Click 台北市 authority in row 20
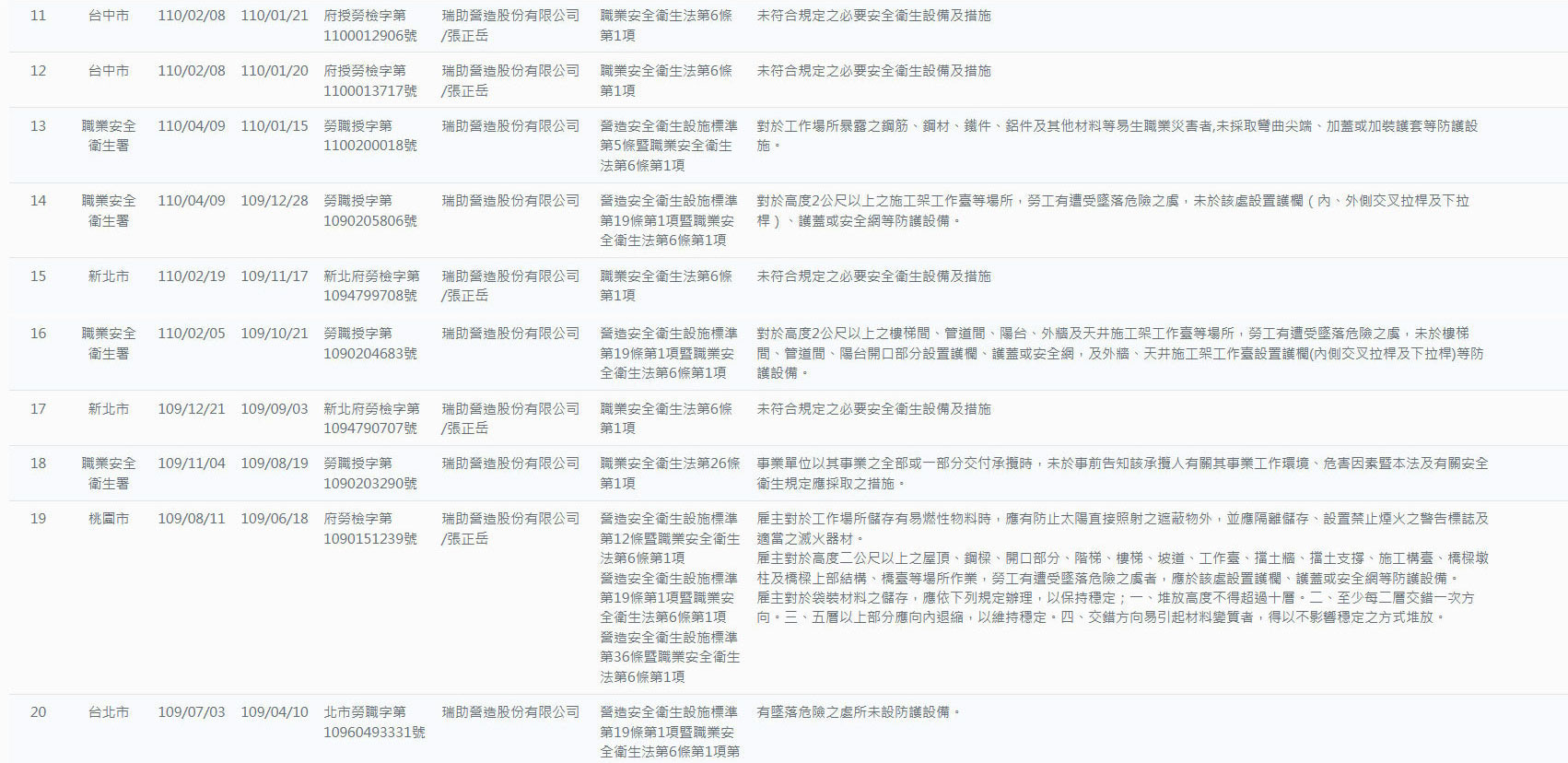The width and height of the screenshot is (1568, 763). click(109, 712)
